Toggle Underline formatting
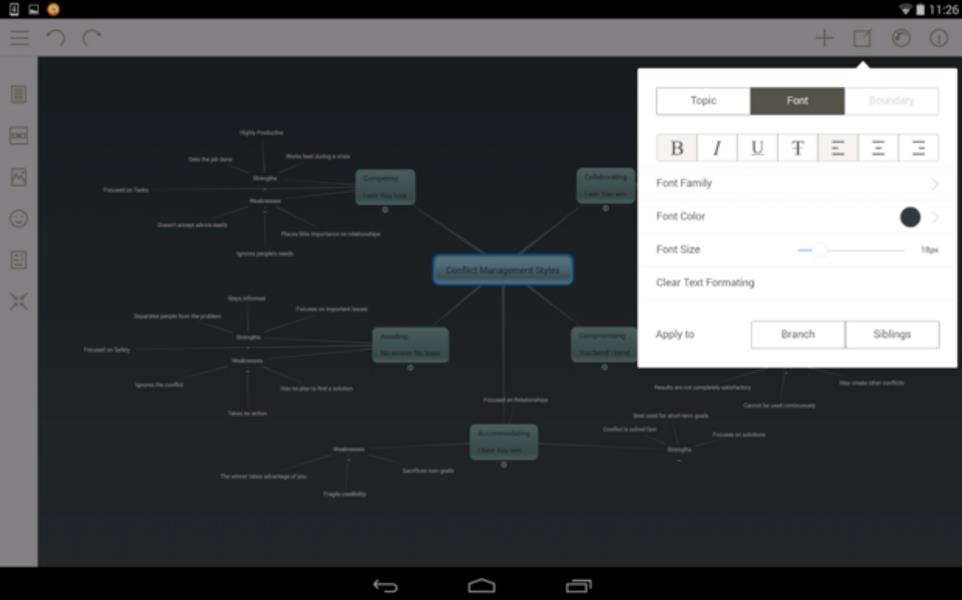Image resolution: width=962 pixels, height=600 pixels. click(x=757, y=148)
